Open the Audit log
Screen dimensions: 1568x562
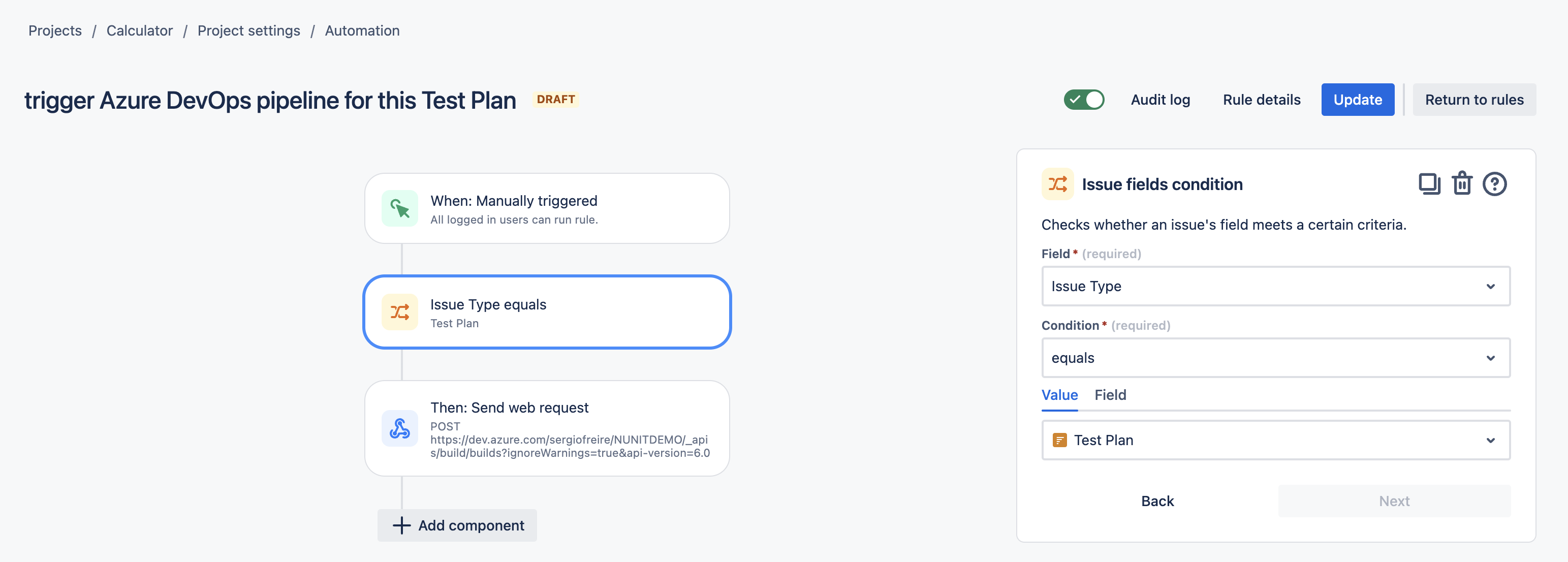pos(1160,99)
